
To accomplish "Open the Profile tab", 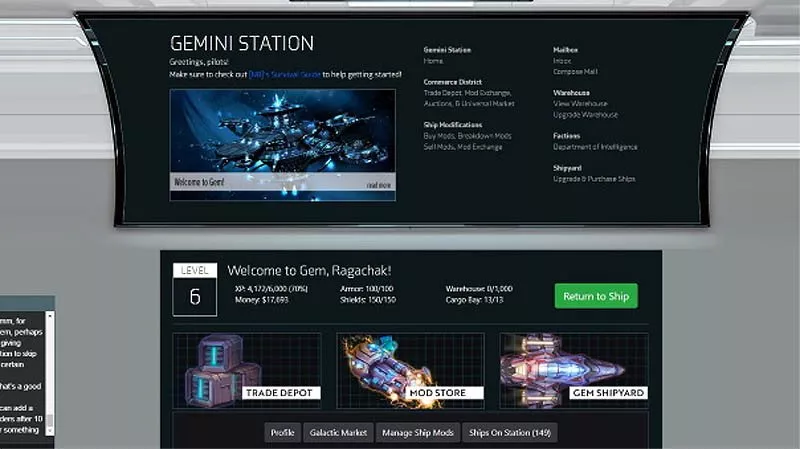I will 282,433.
